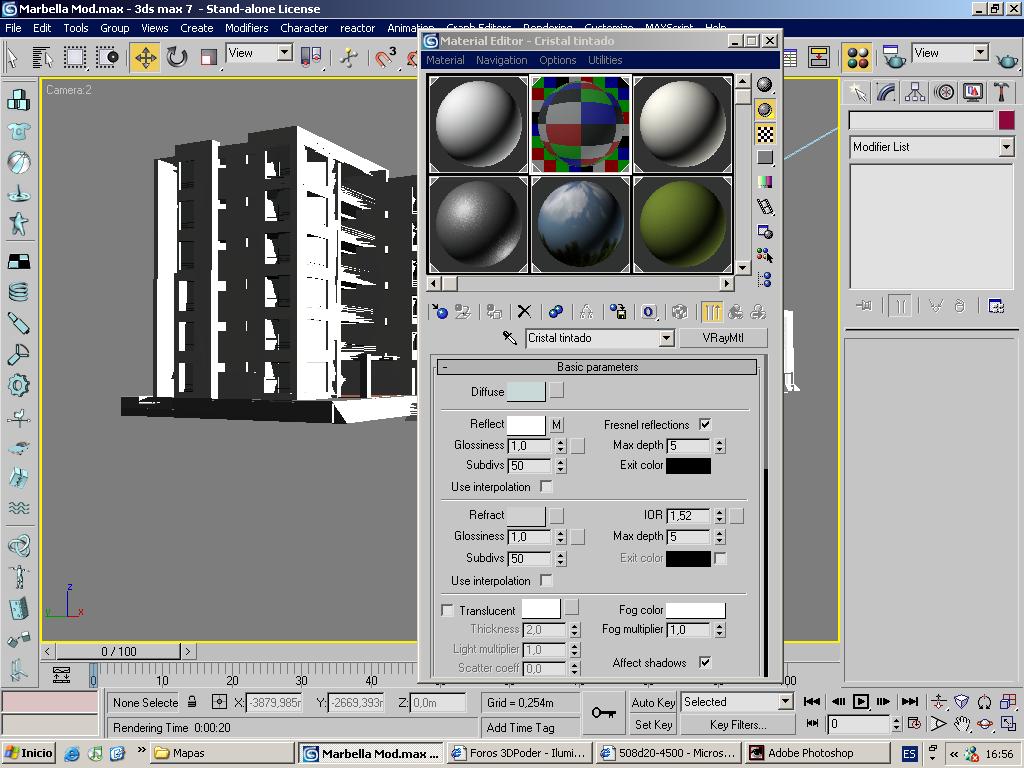Click the reflection Exit color black swatch
Viewport: 1024px width, 768px height.
point(688,466)
